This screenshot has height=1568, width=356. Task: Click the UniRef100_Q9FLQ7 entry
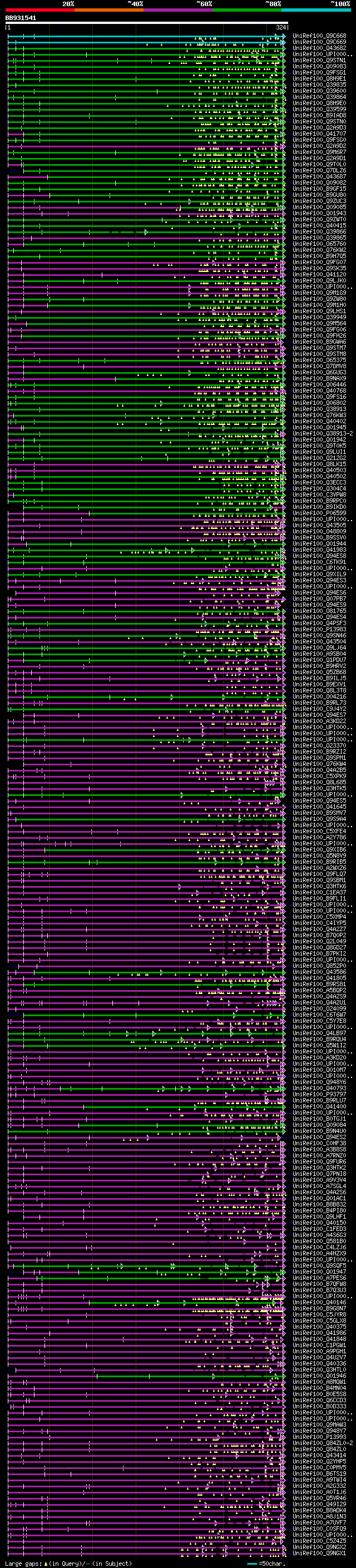coord(319,873)
